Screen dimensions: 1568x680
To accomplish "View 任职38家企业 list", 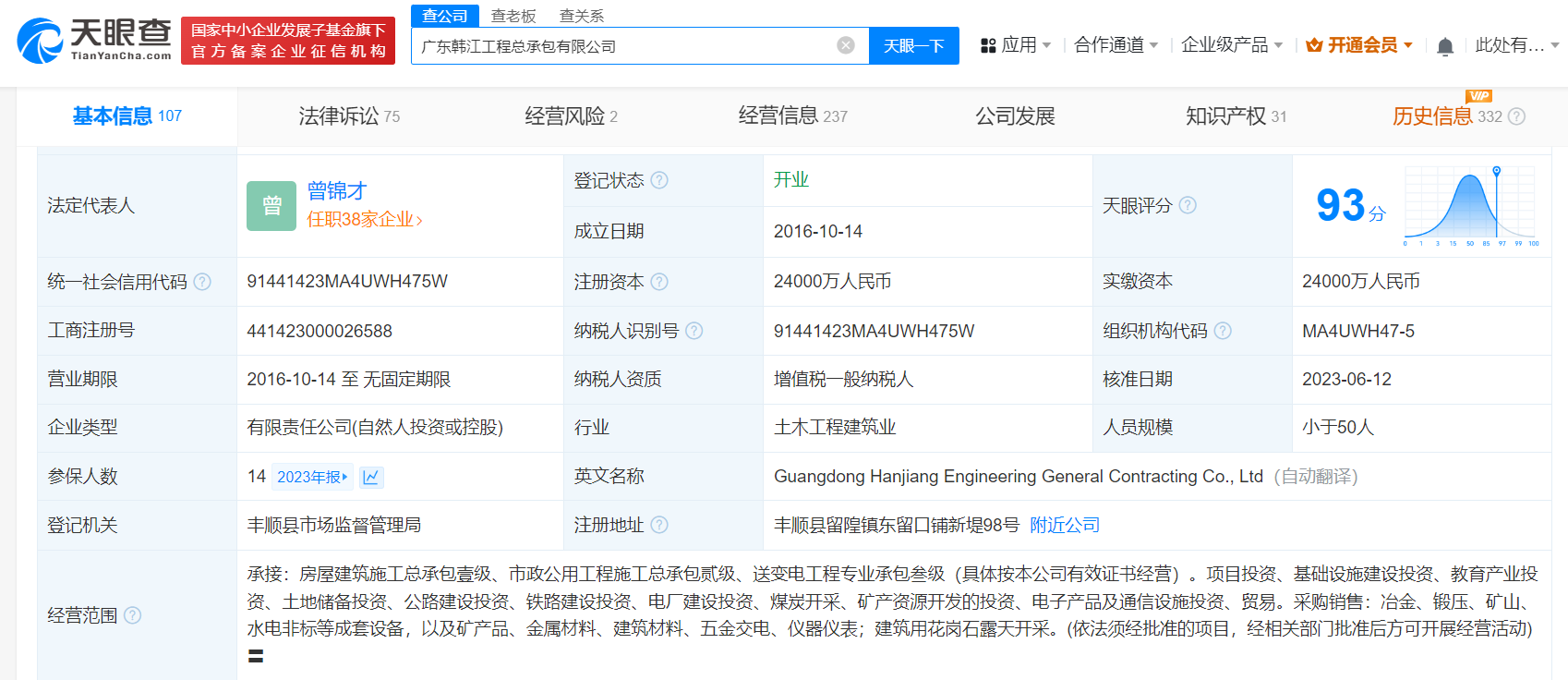I will click(x=365, y=220).
